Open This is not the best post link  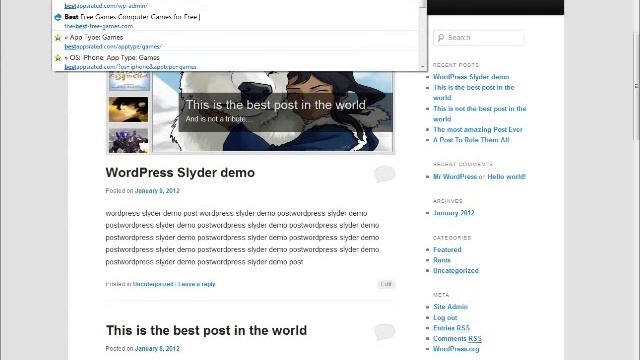pyautogui.click(x=480, y=114)
